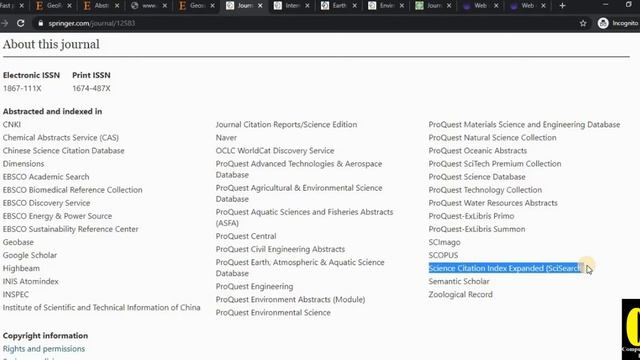Click the Print ISSN value 1674-487X
Screen dimensions: 640x360
[91, 89]
